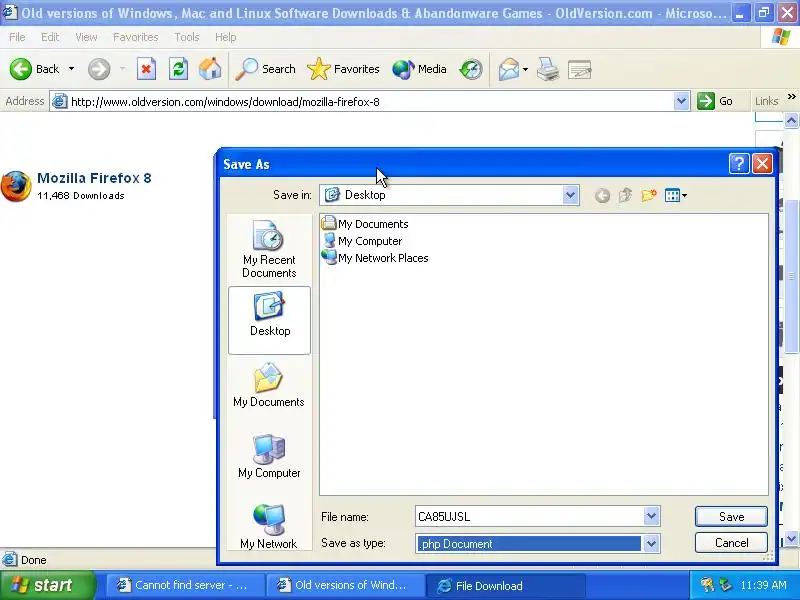
Task: Open the Help menu
Action: pyautogui.click(x=225, y=37)
